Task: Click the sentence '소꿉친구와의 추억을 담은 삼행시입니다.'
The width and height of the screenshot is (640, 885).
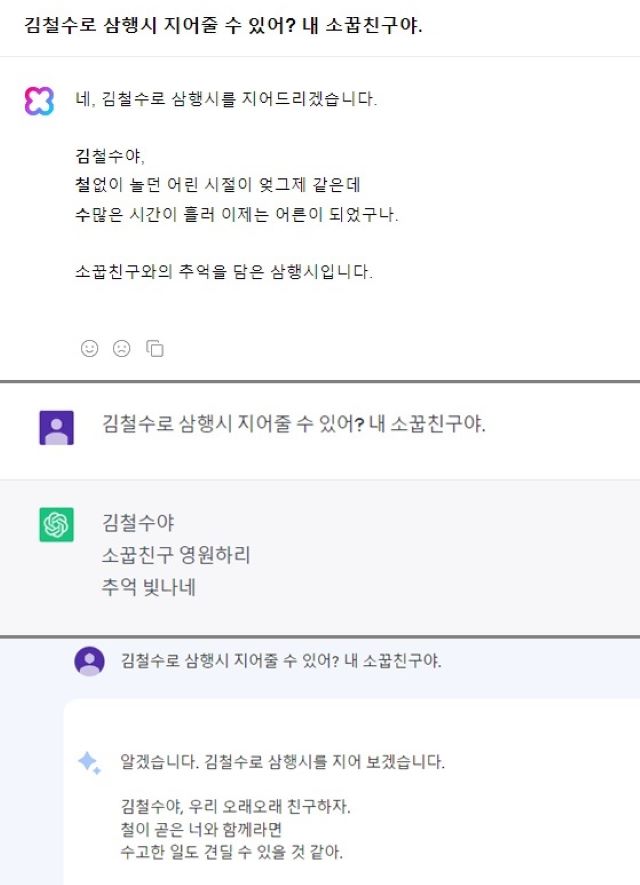Action: tap(224, 271)
